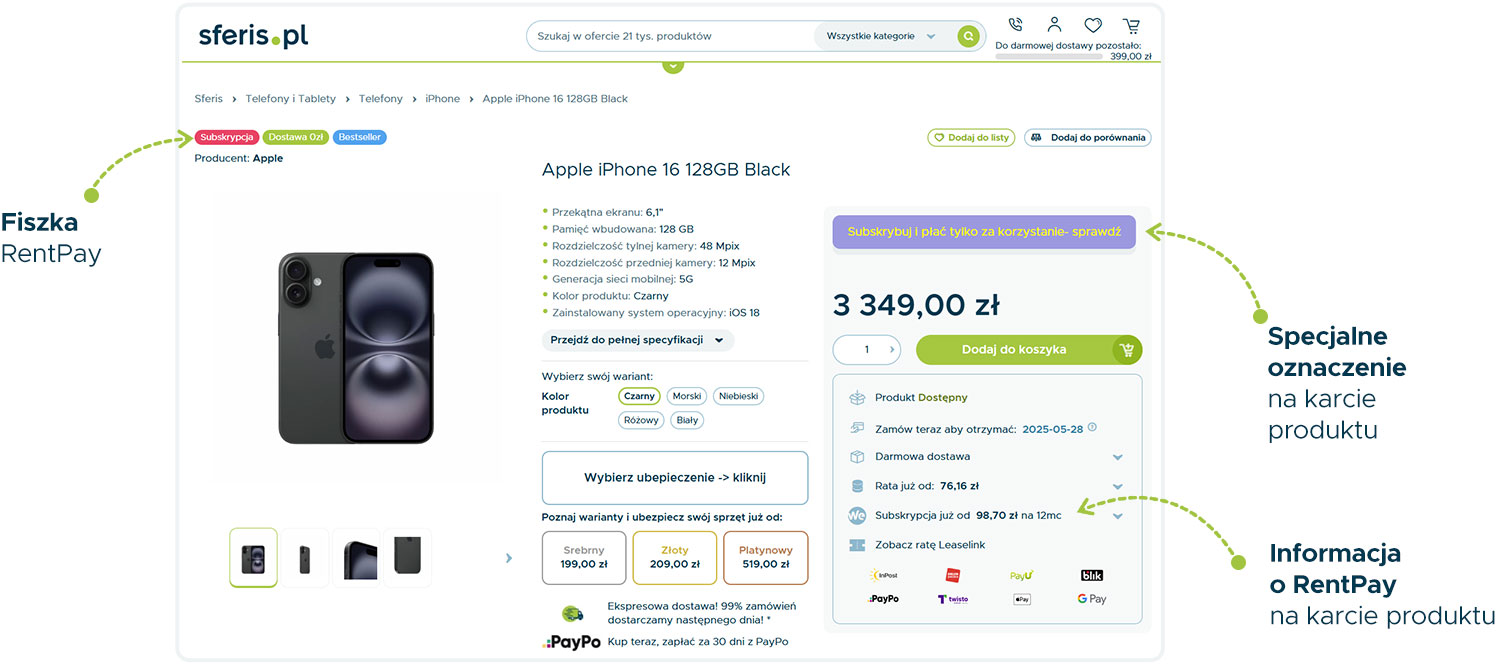Click the green chevron below header
This screenshot has height=666, width=1500.
coord(673,65)
